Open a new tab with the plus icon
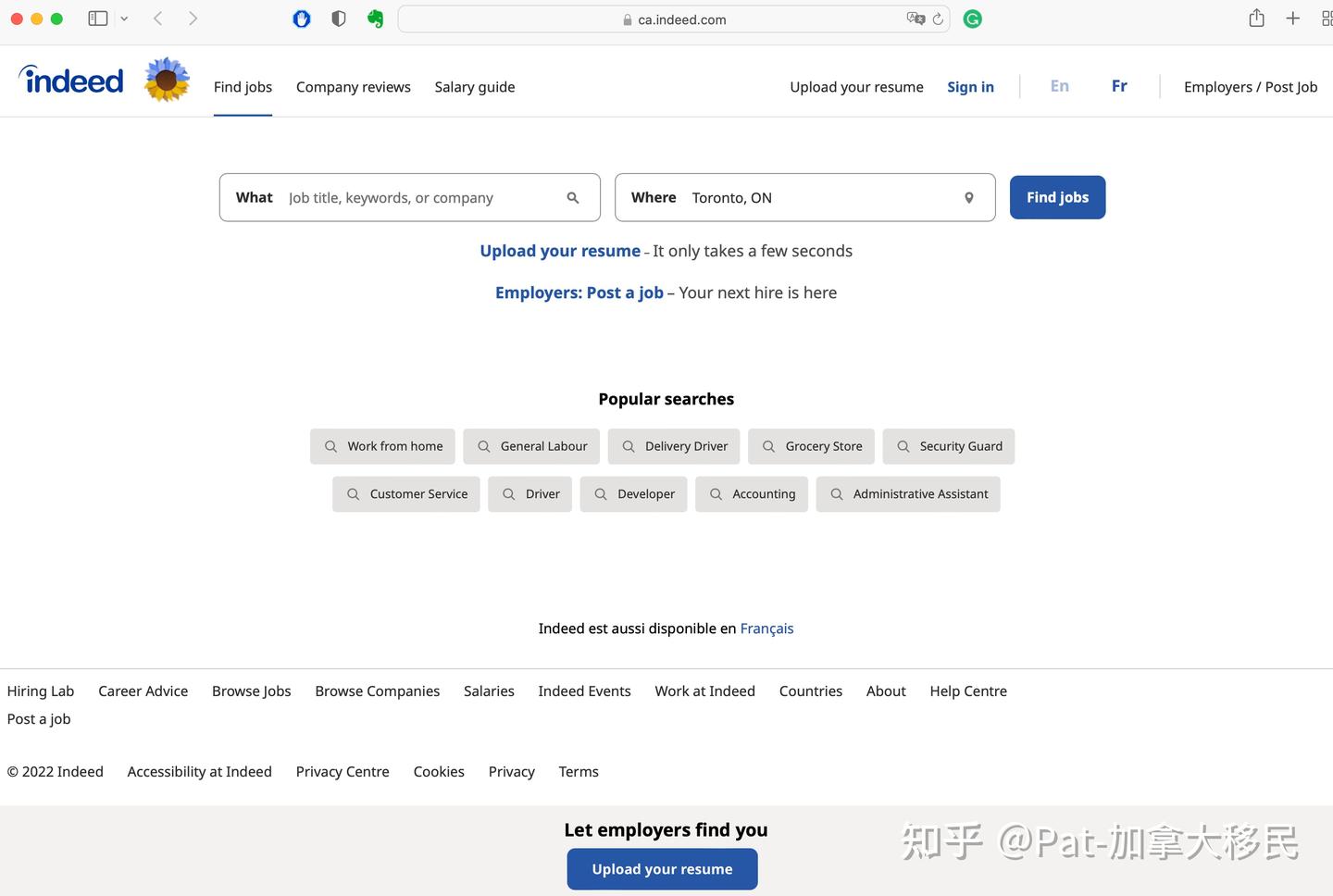This screenshot has width=1333, height=896. pyautogui.click(x=1292, y=18)
